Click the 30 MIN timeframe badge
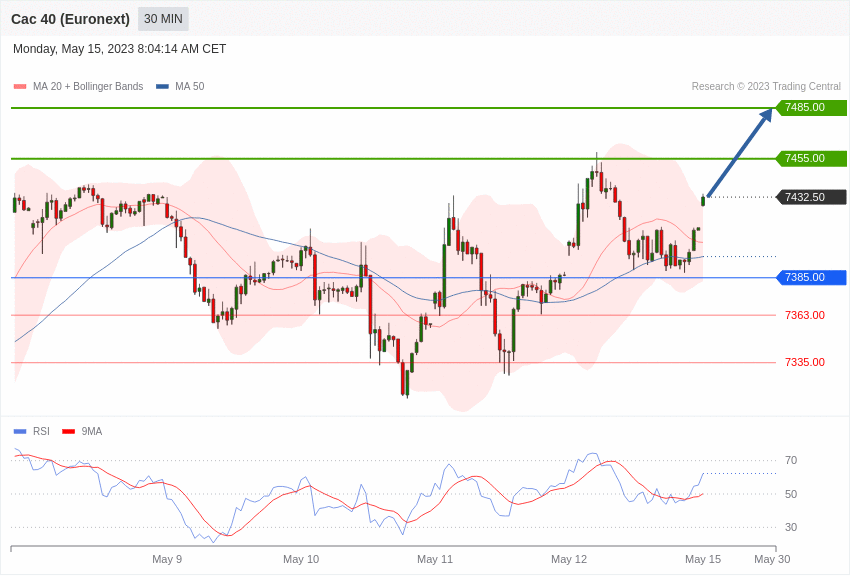The image size is (850, 576). tap(163, 19)
